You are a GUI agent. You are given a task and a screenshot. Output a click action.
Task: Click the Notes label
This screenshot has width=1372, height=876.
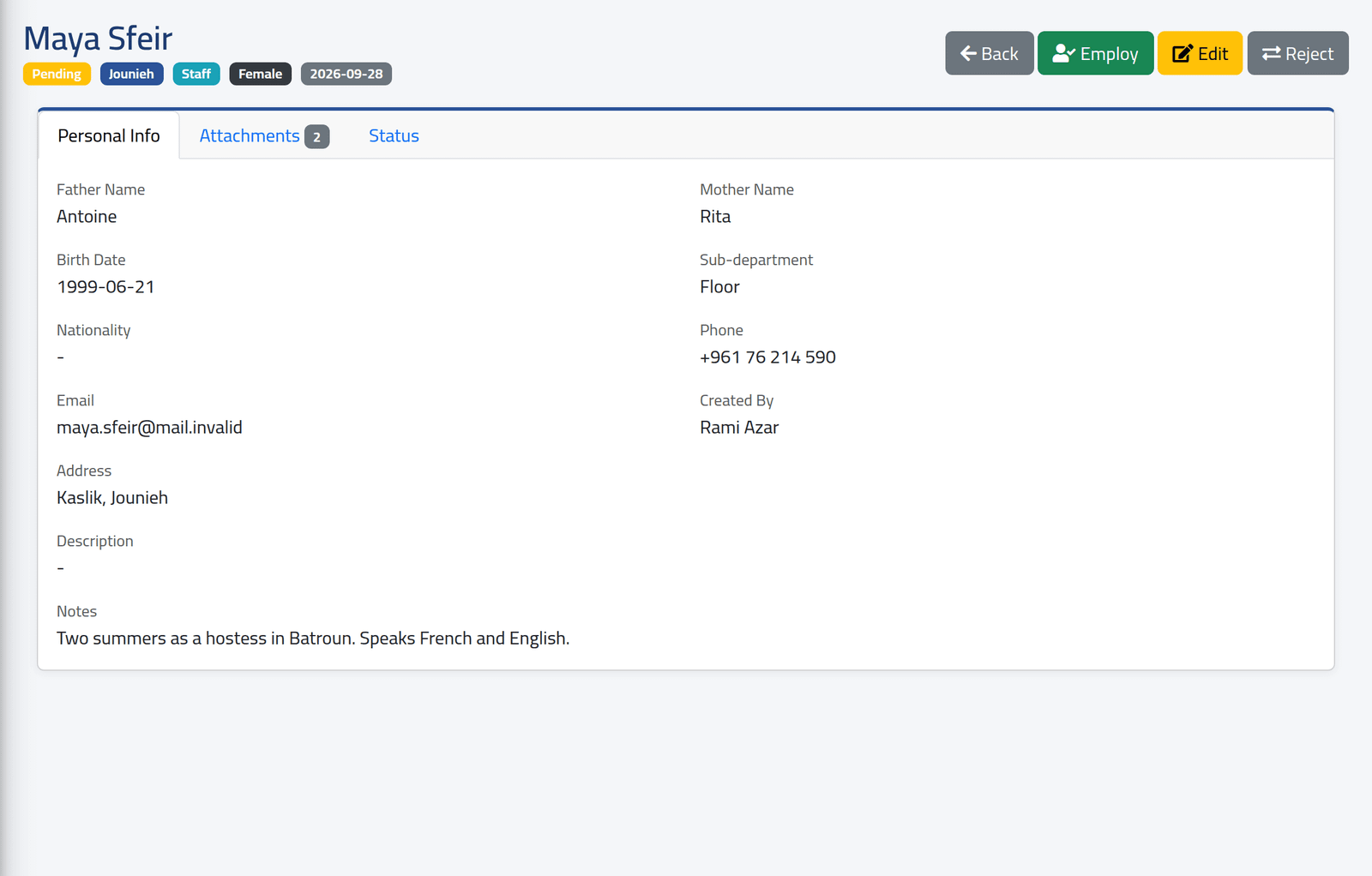tap(76, 611)
